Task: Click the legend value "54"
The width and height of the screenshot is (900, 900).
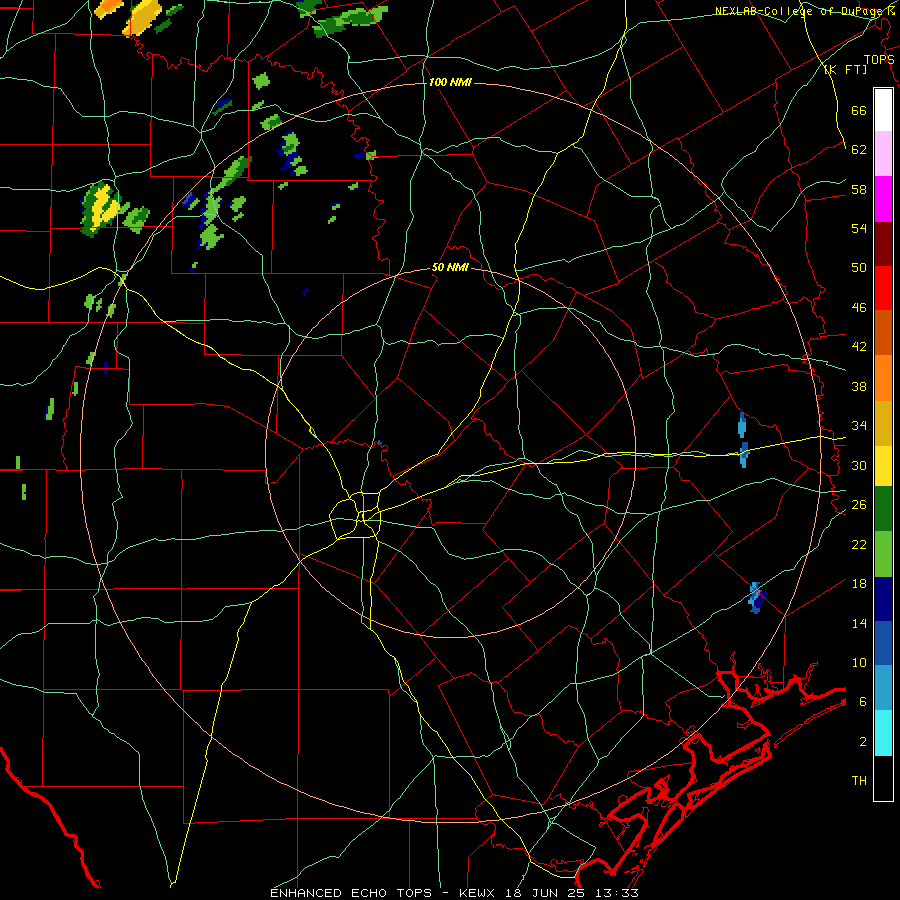Action: (x=859, y=228)
